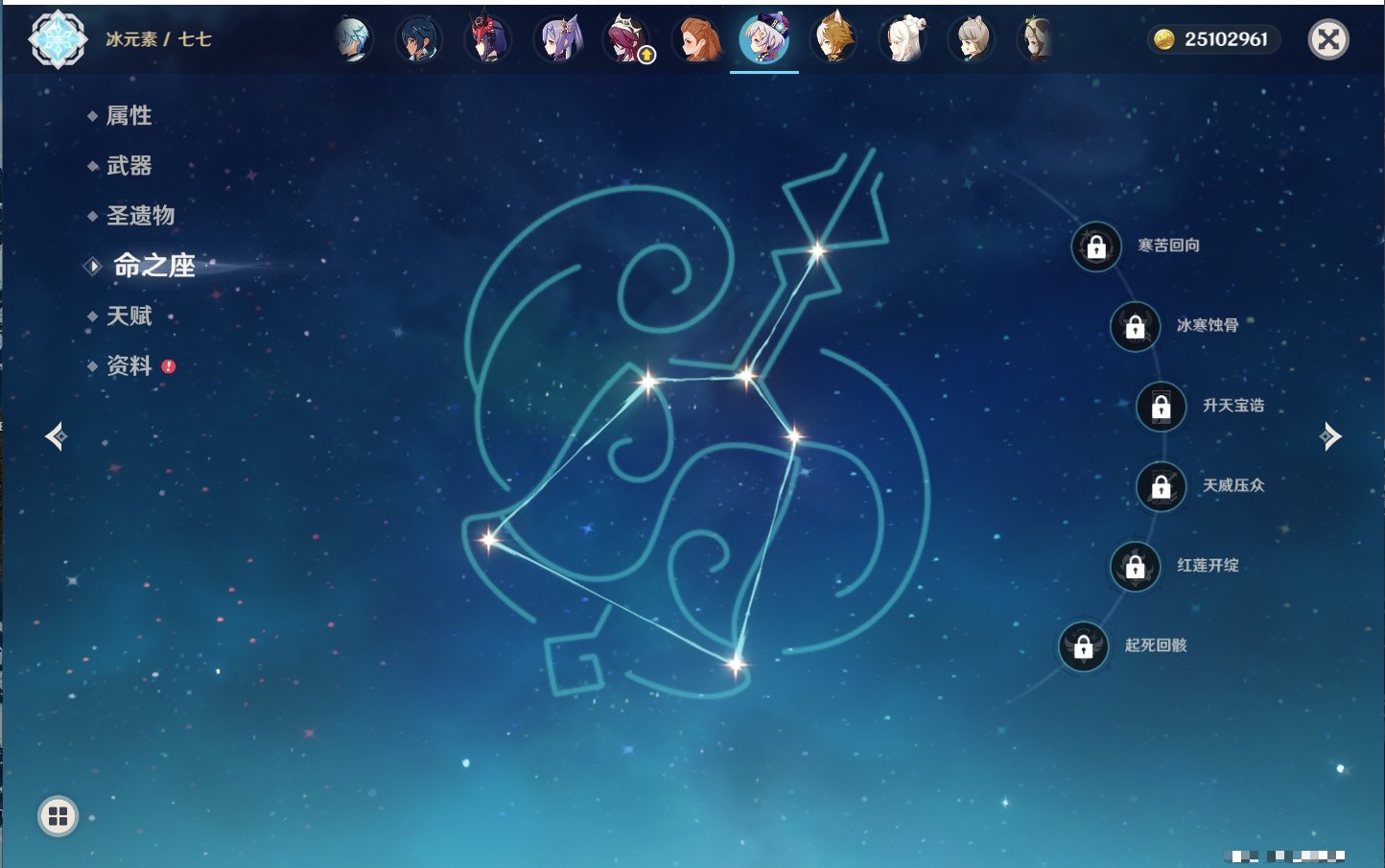Screen dimensions: 1385x868
Task: Click the Cryo snowflake element emblem
Action: pyautogui.click(x=58, y=39)
